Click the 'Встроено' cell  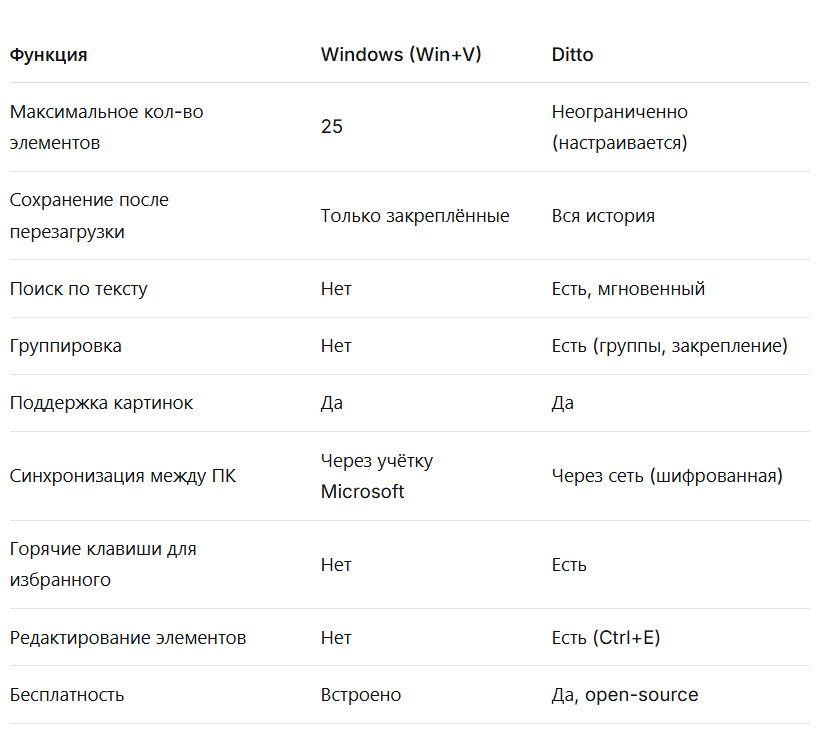pyautogui.click(x=360, y=695)
